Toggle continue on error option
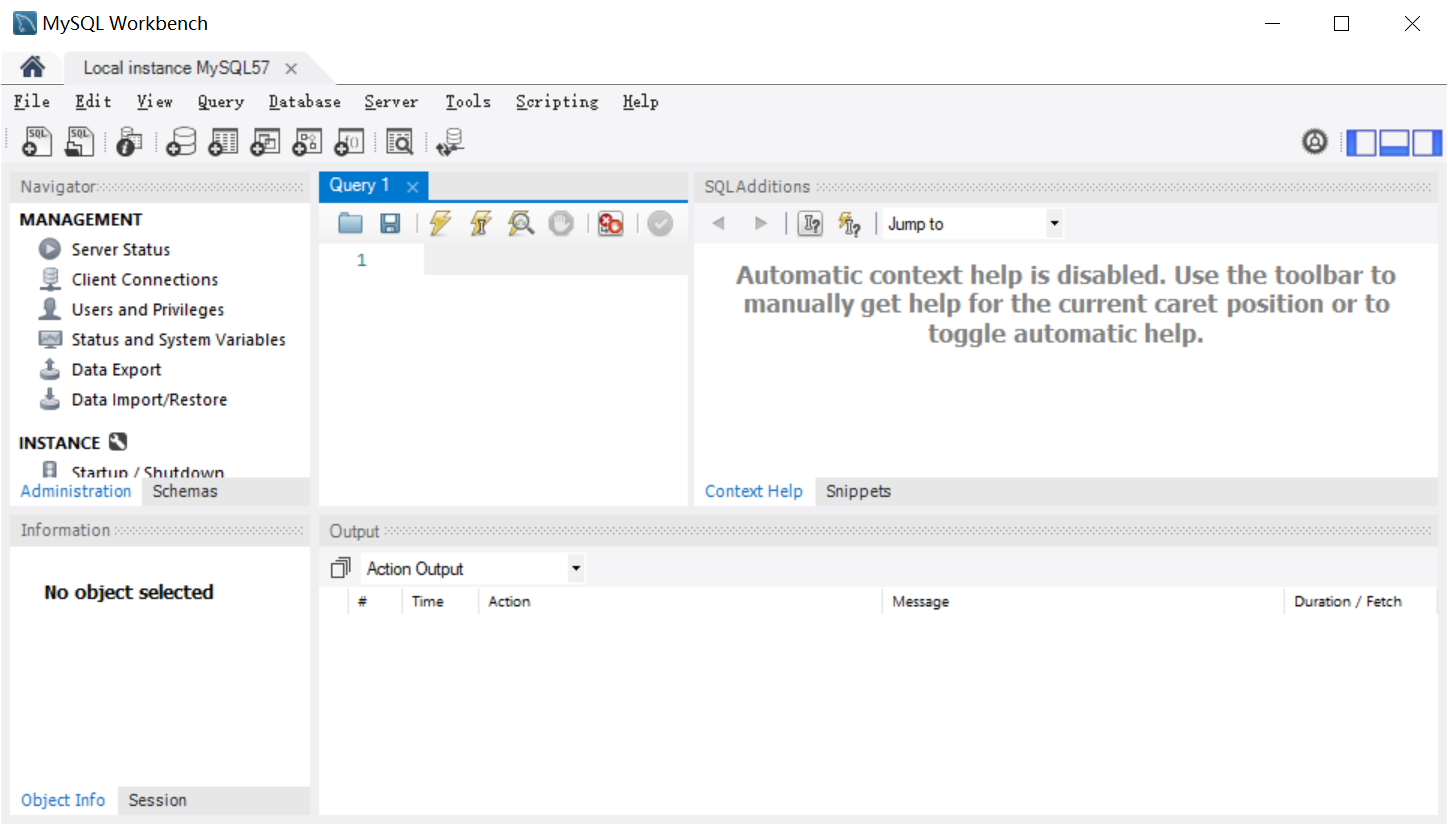 coord(610,224)
